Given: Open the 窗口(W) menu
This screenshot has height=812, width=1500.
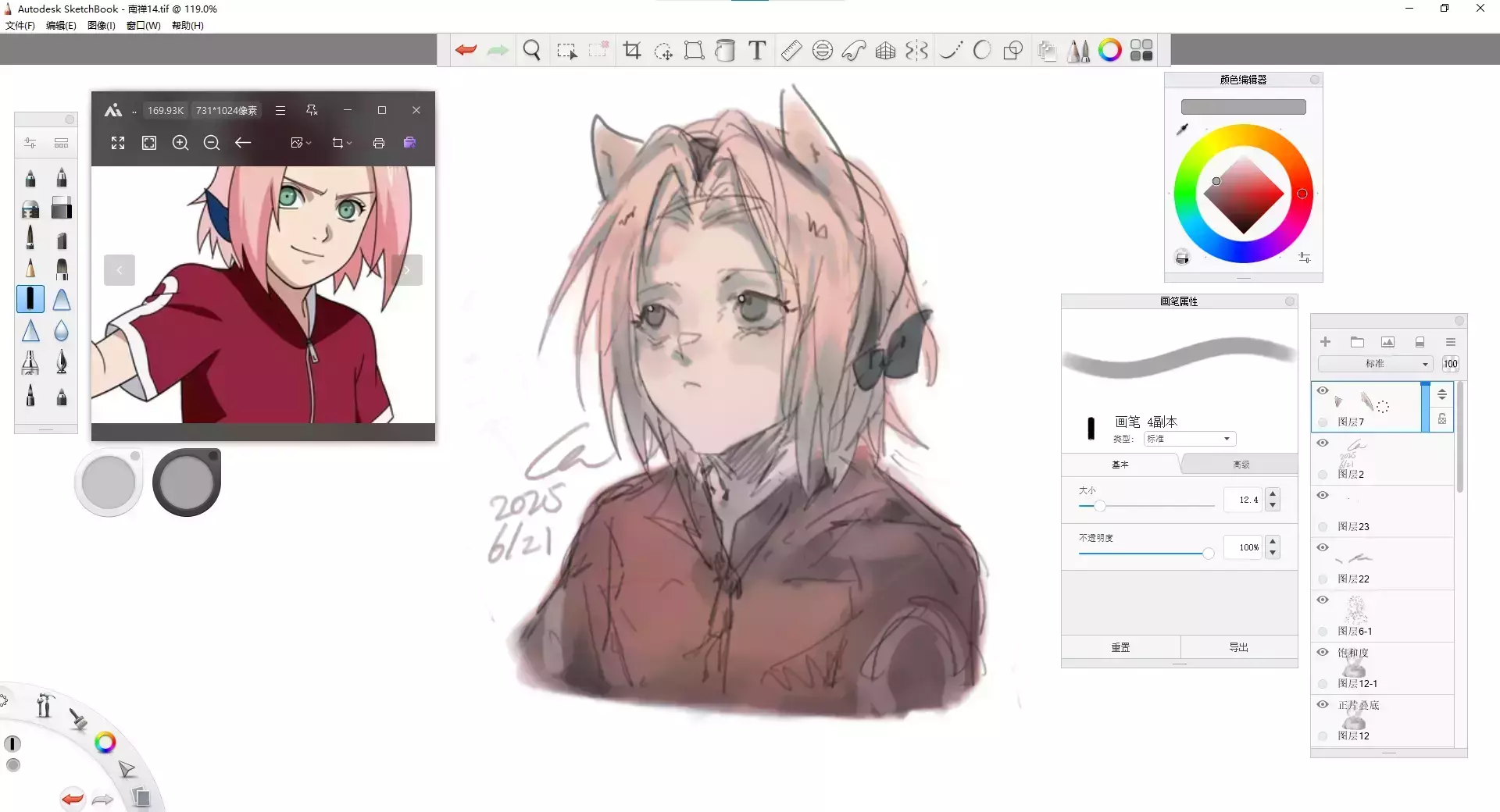Looking at the screenshot, I should (x=144, y=26).
